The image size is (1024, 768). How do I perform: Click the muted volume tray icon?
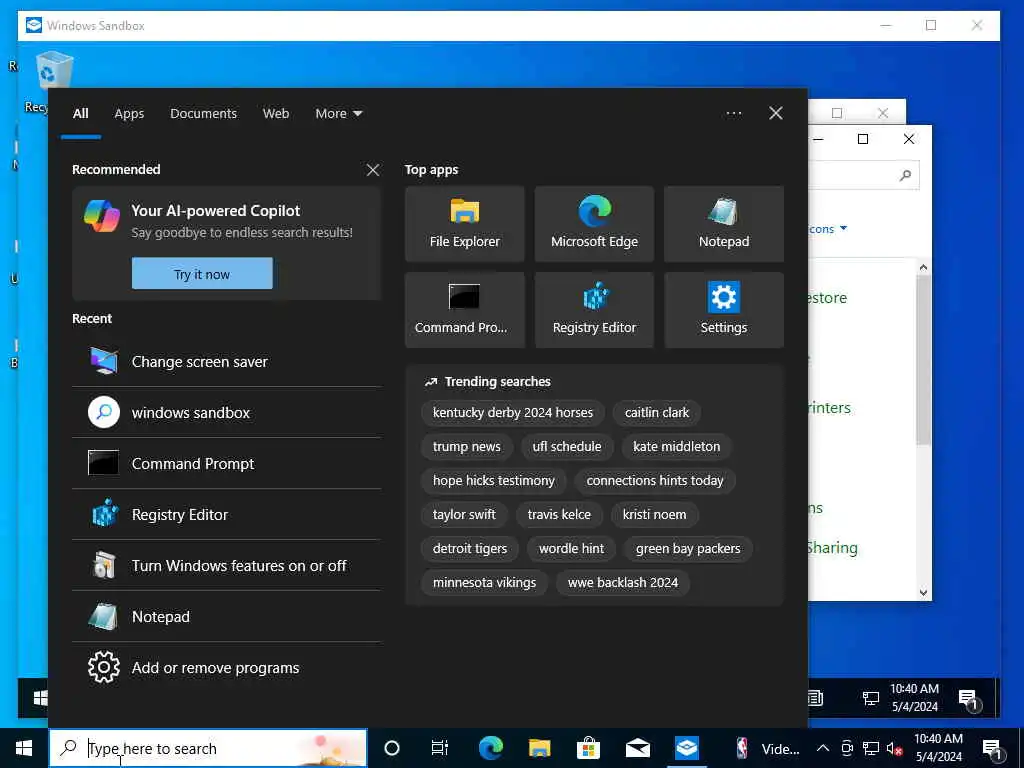coord(894,748)
